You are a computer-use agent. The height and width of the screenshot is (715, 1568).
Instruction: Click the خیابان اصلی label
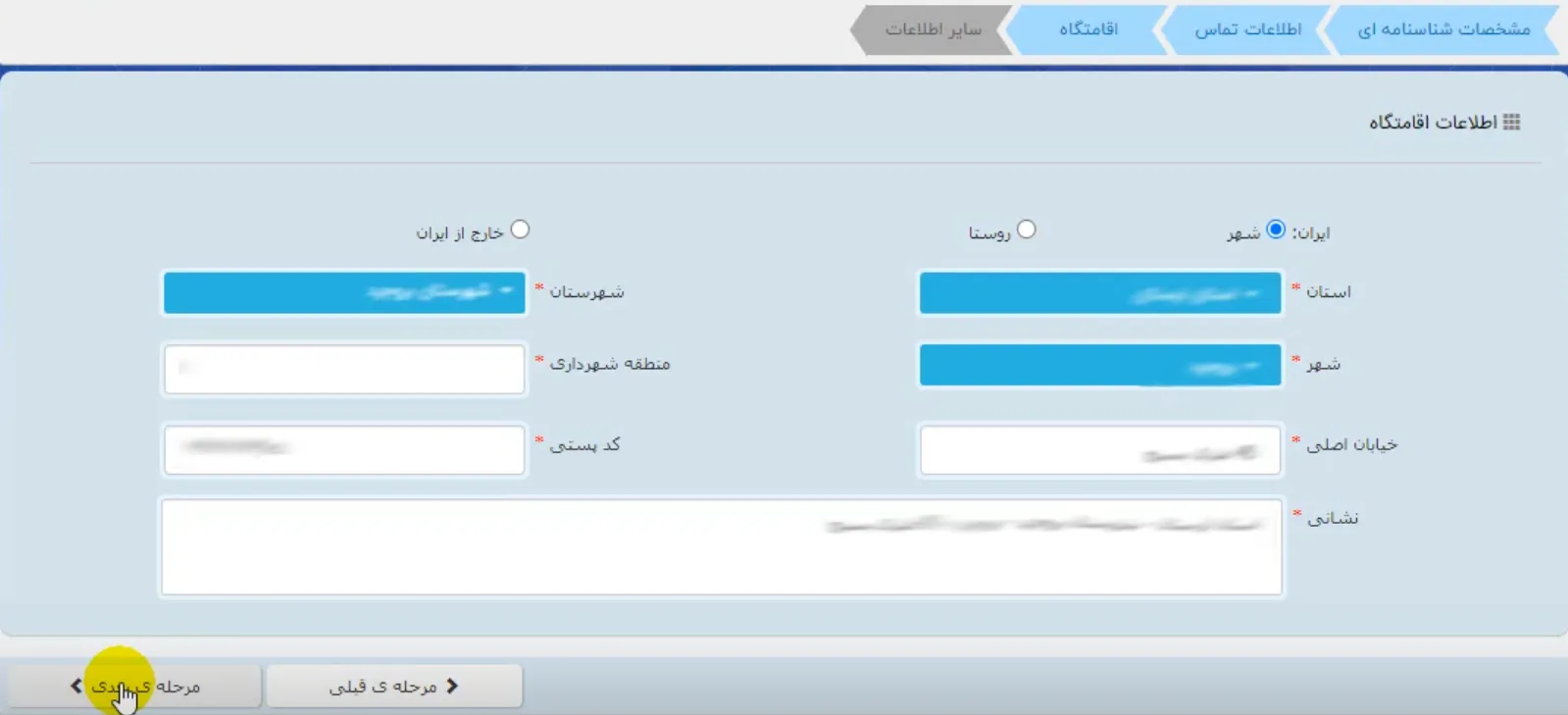pyautogui.click(x=1351, y=444)
